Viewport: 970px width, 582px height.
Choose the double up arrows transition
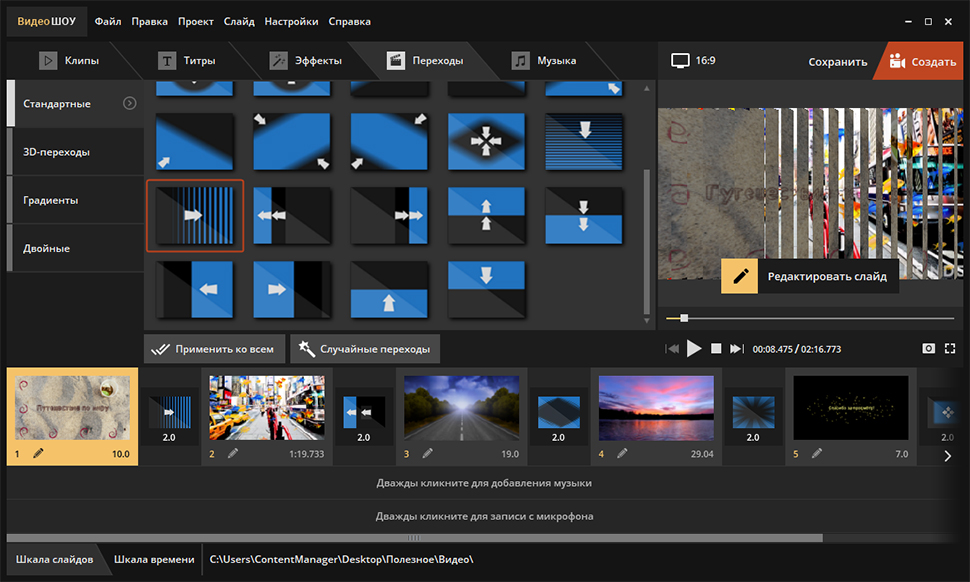486,215
